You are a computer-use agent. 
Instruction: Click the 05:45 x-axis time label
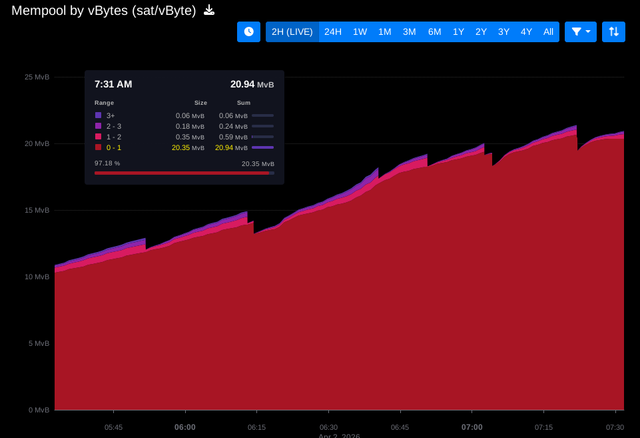click(113, 427)
